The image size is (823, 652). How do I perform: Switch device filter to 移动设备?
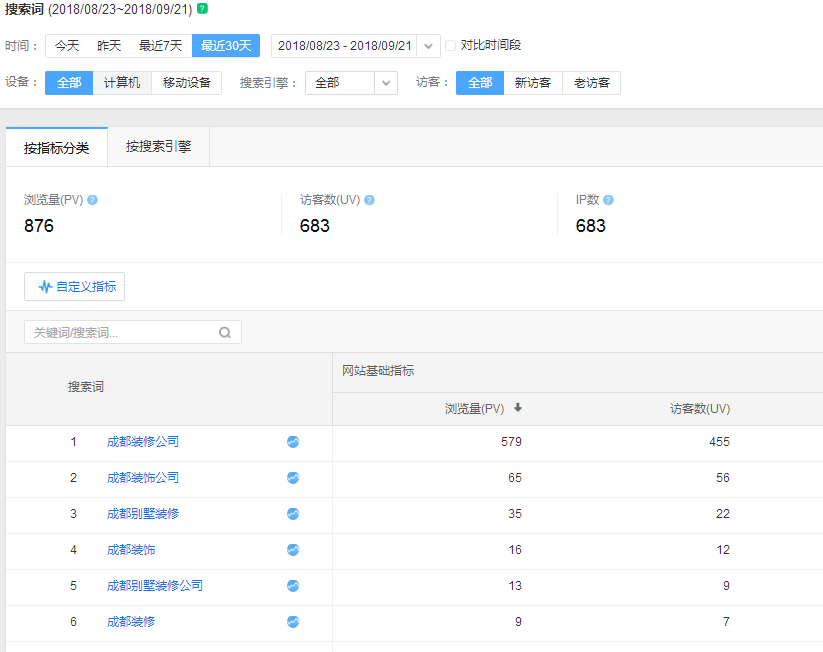tap(188, 82)
